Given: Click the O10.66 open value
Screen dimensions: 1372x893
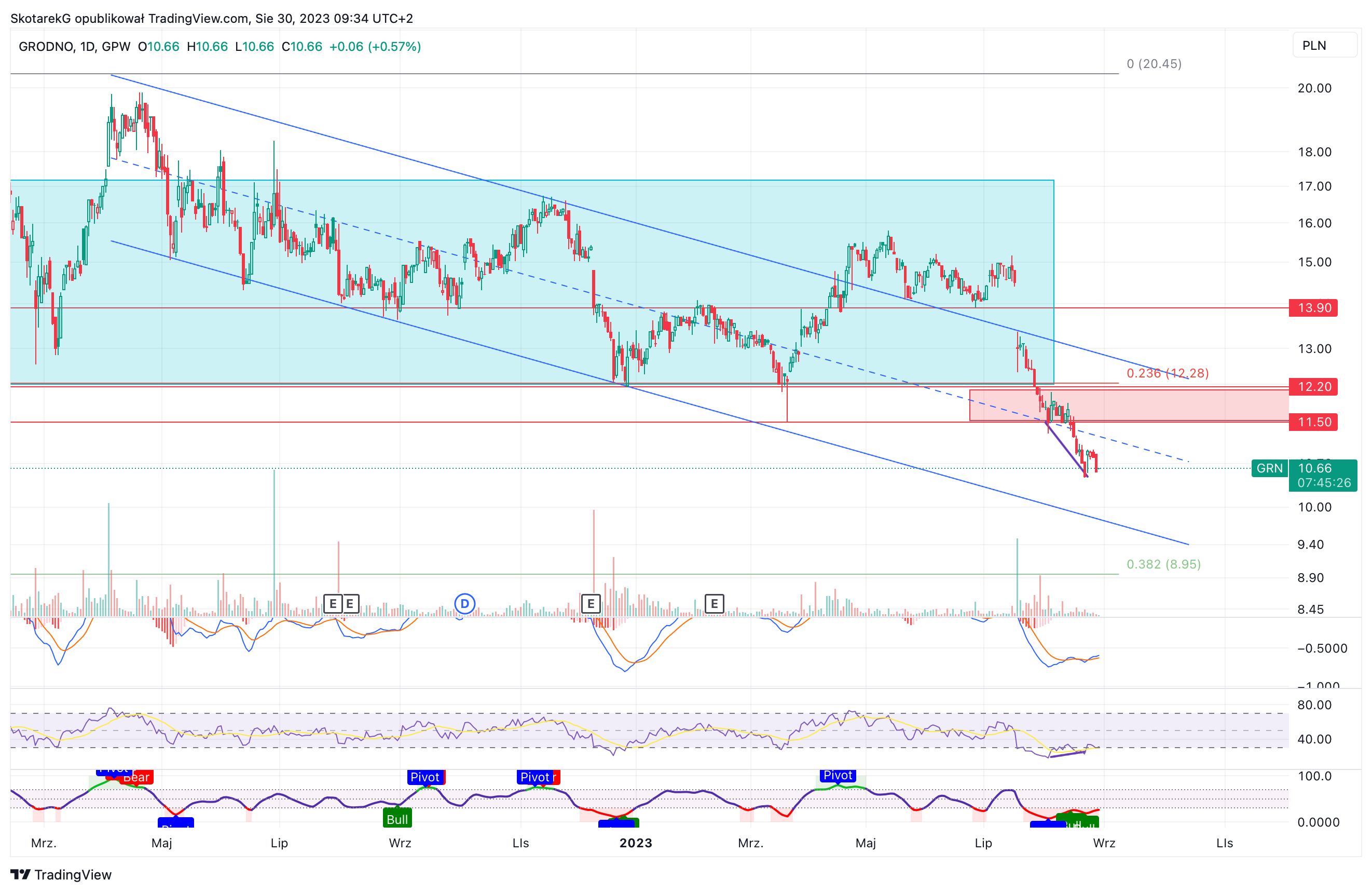Looking at the screenshot, I should pyautogui.click(x=159, y=46).
